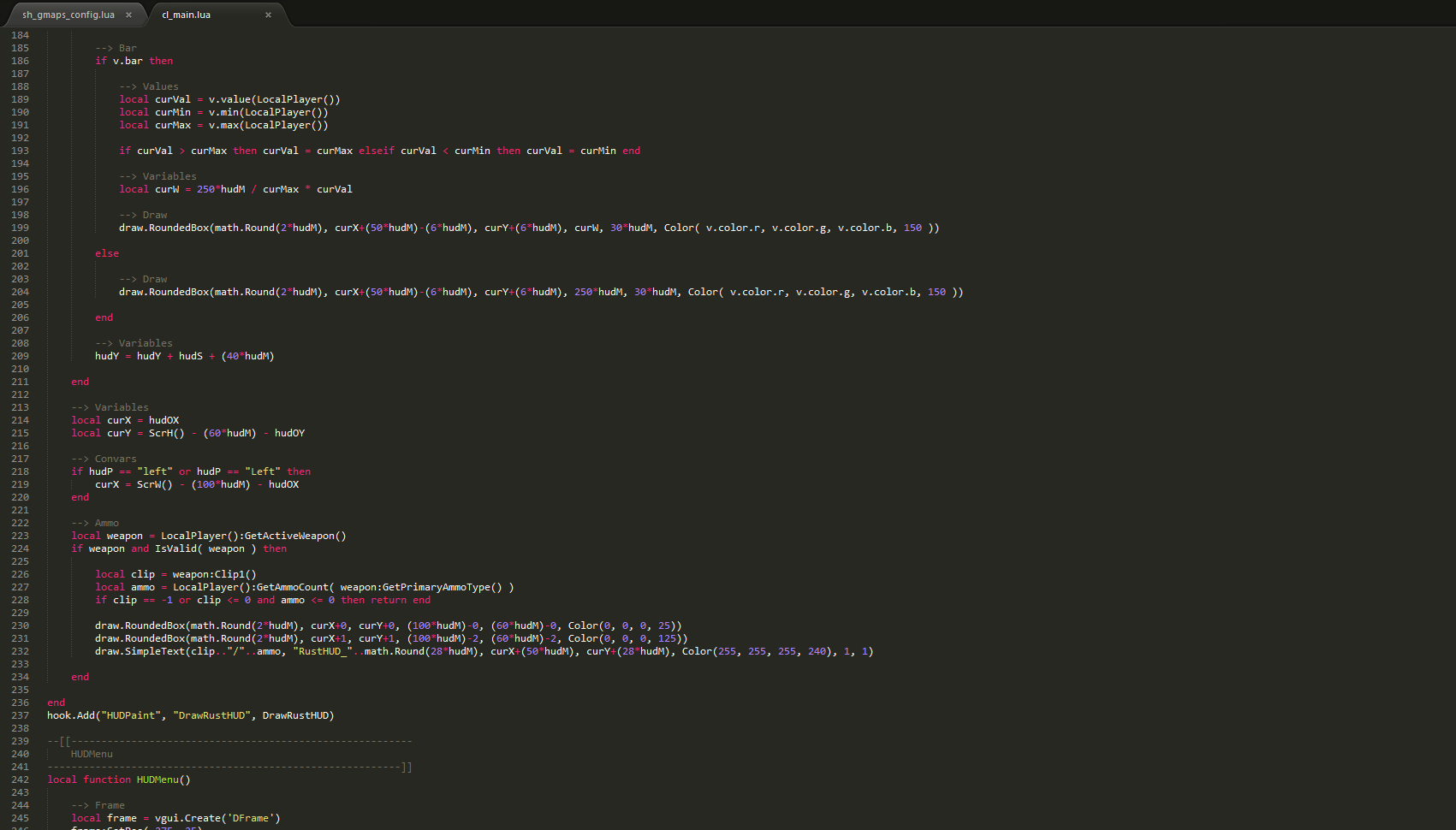The height and width of the screenshot is (830, 1456).
Task: Click the 'HUDMenu' comment on line 240
Action: [92, 754]
